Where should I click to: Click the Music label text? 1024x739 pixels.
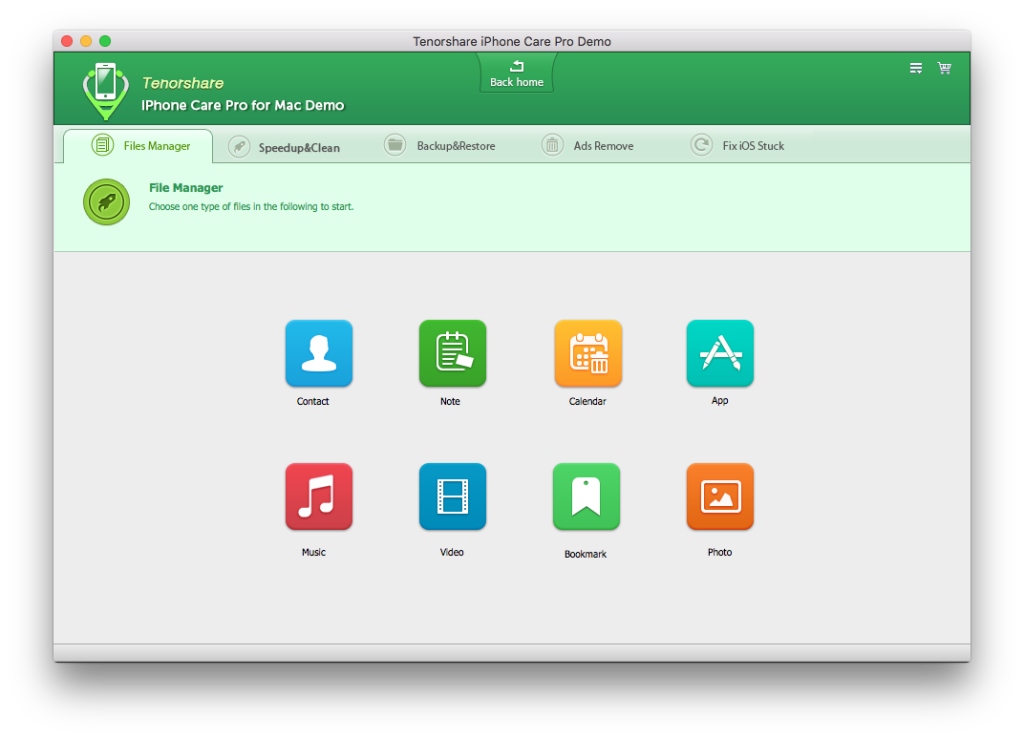pyautogui.click(x=313, y=552)
